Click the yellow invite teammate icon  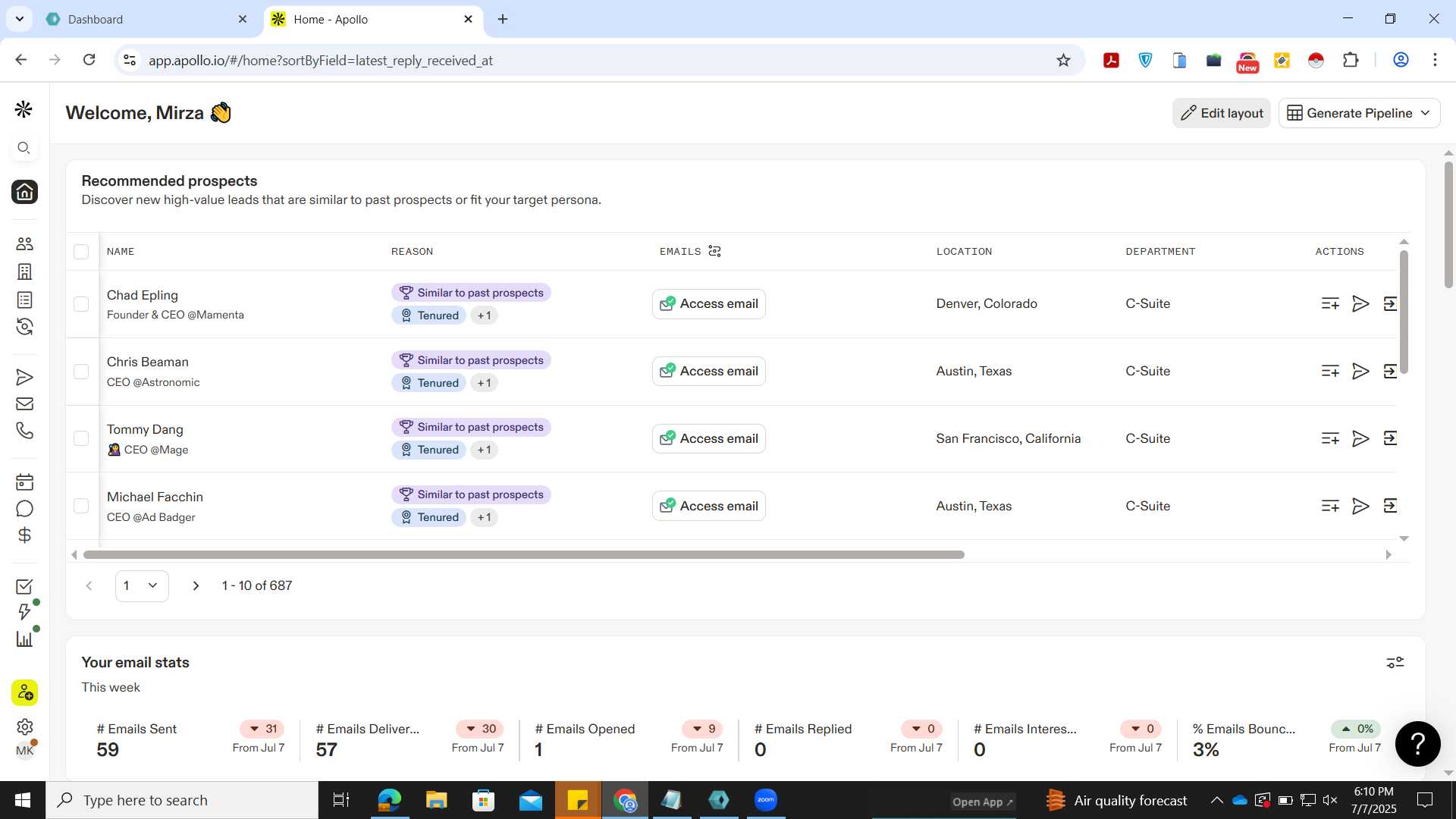click(x=24, y=692)
